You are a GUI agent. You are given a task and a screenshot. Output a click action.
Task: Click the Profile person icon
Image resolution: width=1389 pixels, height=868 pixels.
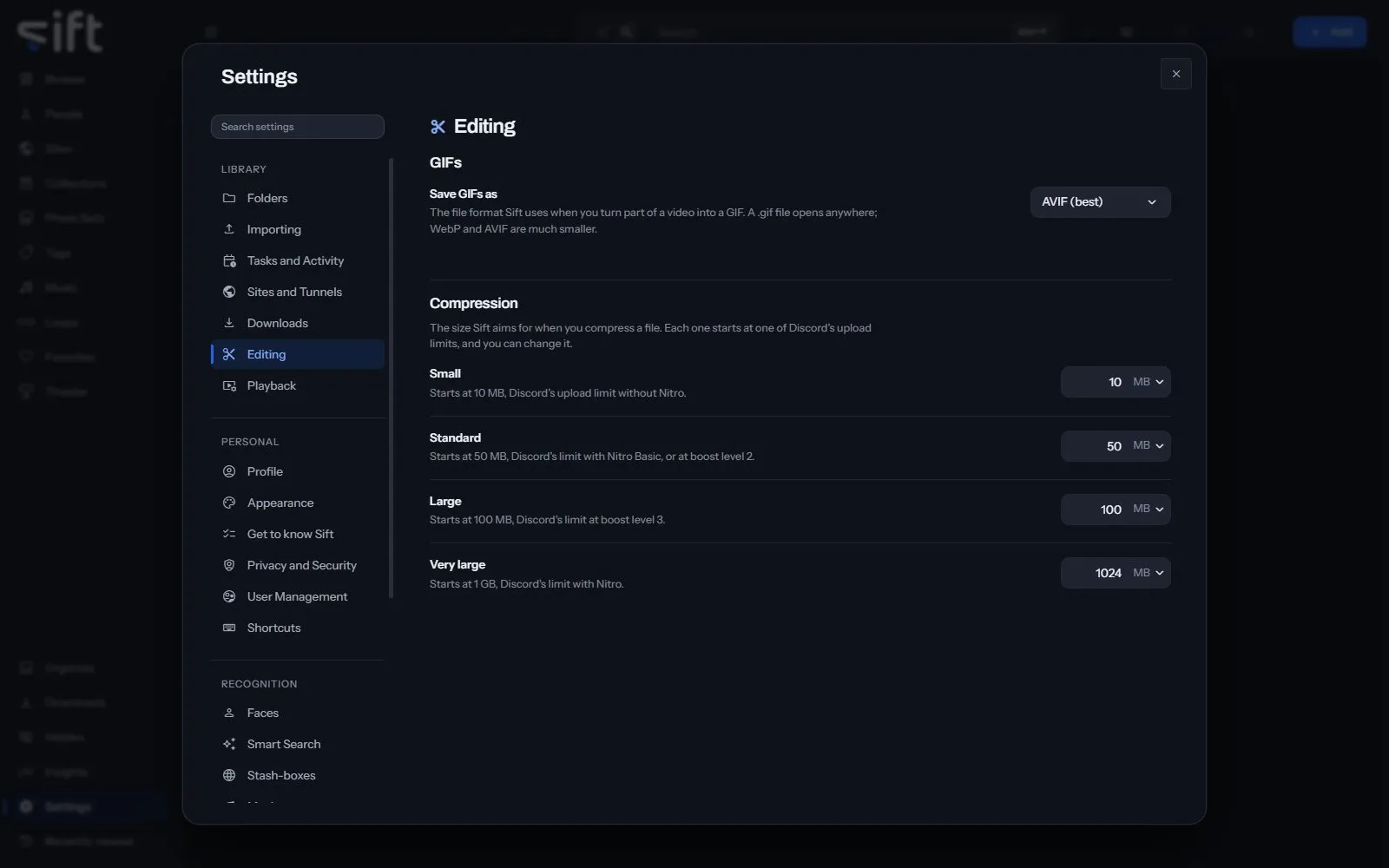pos(229,471)
